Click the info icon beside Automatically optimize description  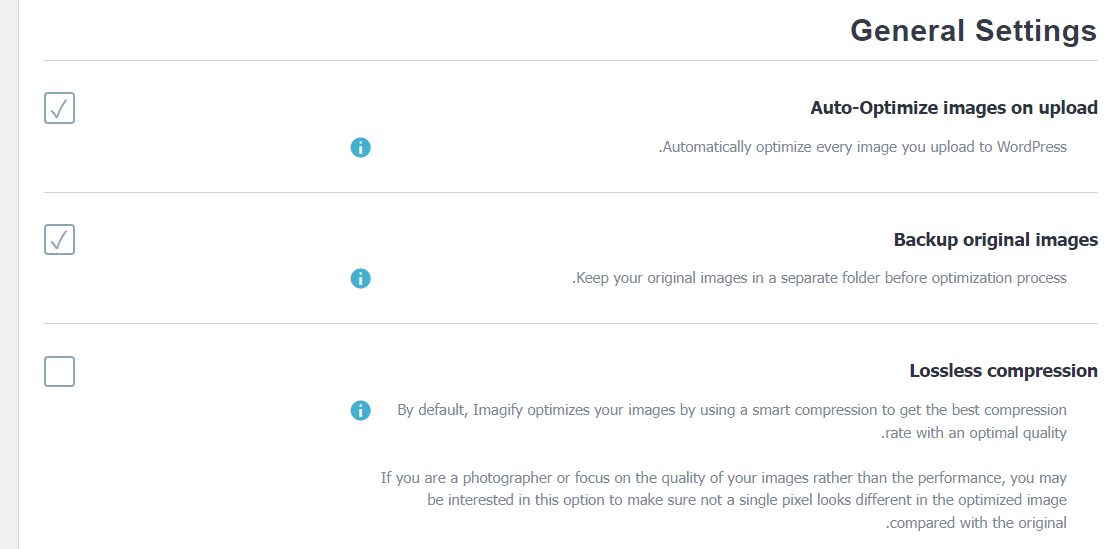pos(361,148)
